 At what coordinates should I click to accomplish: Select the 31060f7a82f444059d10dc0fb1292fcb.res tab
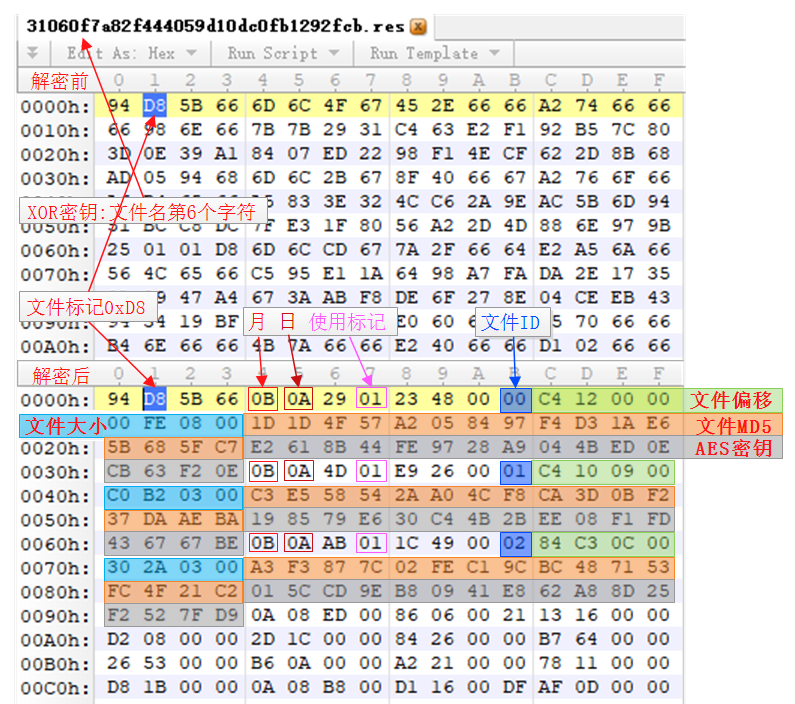click(215, 26)
